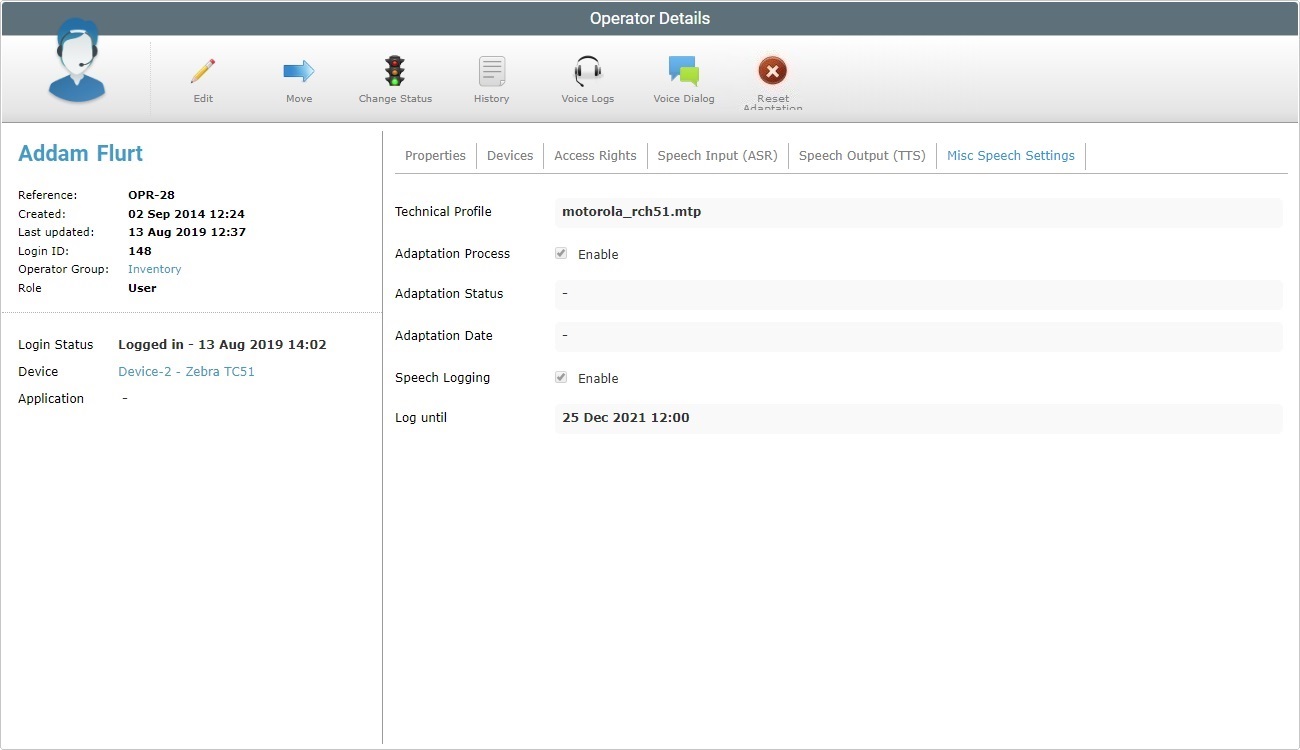Viewport: 1300px width, 750px height.
Task: Switch to the Access Rights tab
Action: click(x=595, y=155)
